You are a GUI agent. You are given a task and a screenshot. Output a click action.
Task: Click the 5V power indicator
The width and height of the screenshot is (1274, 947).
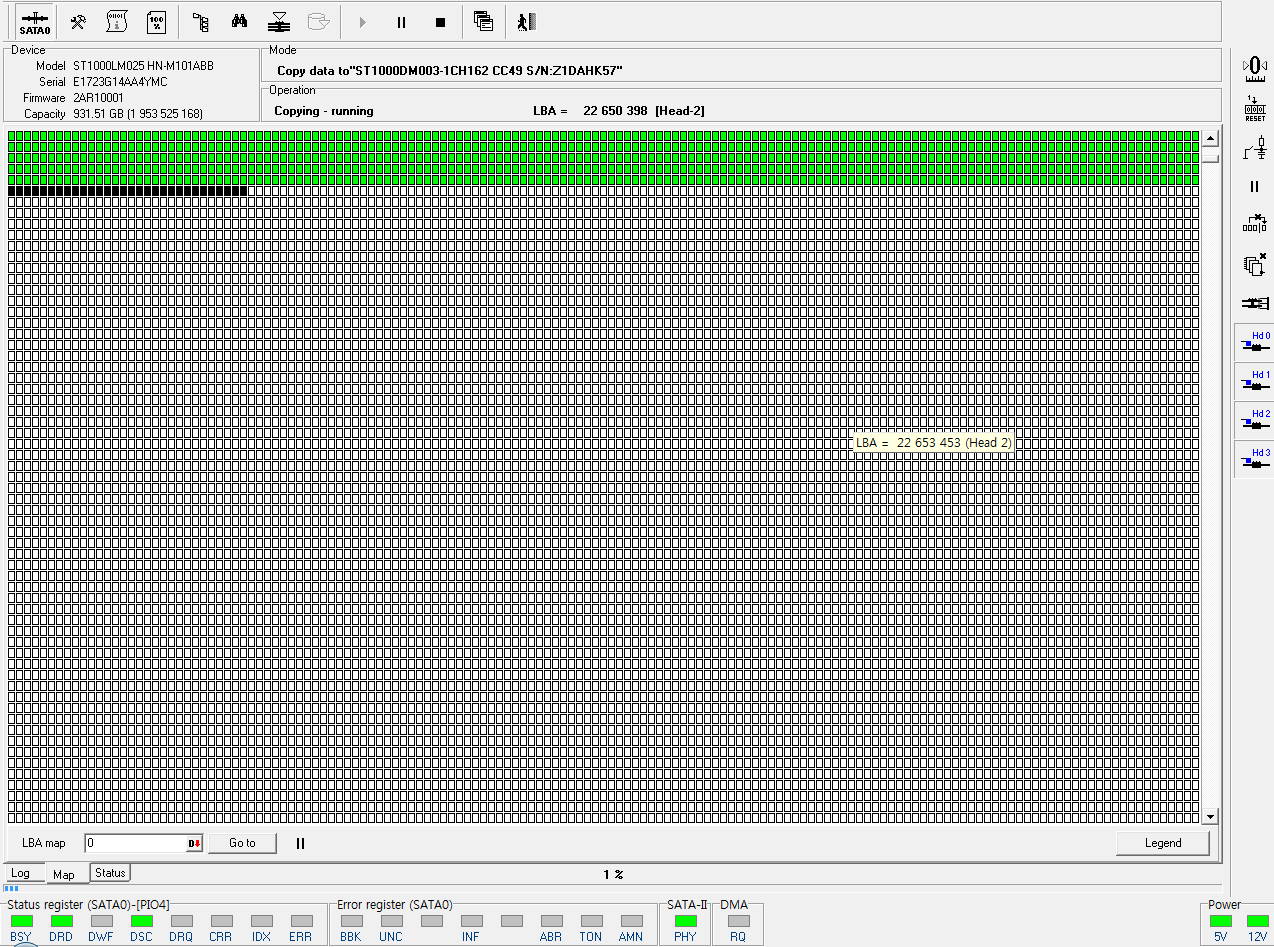[x=1220, y=920]
